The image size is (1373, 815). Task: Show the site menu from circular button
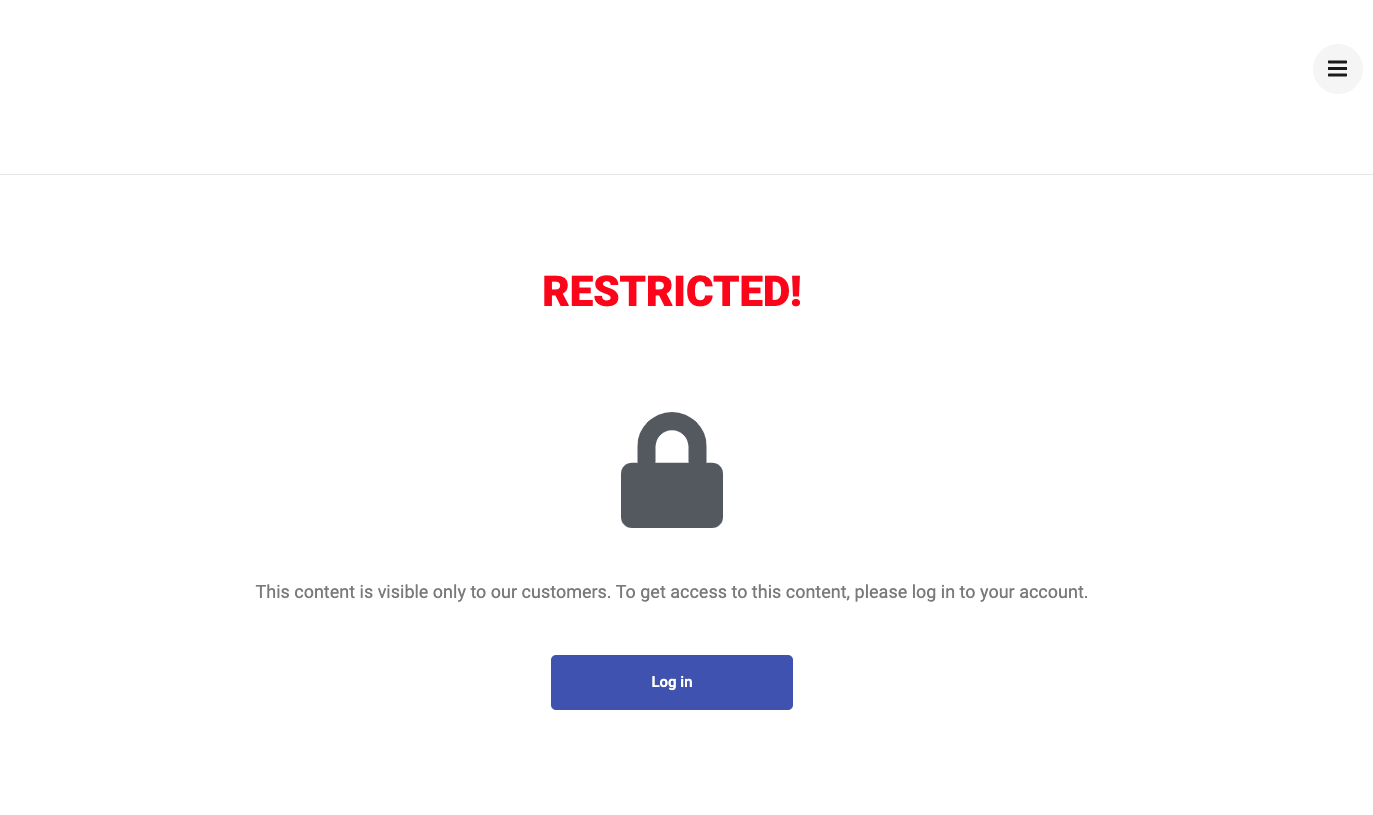click(1337, 69)
